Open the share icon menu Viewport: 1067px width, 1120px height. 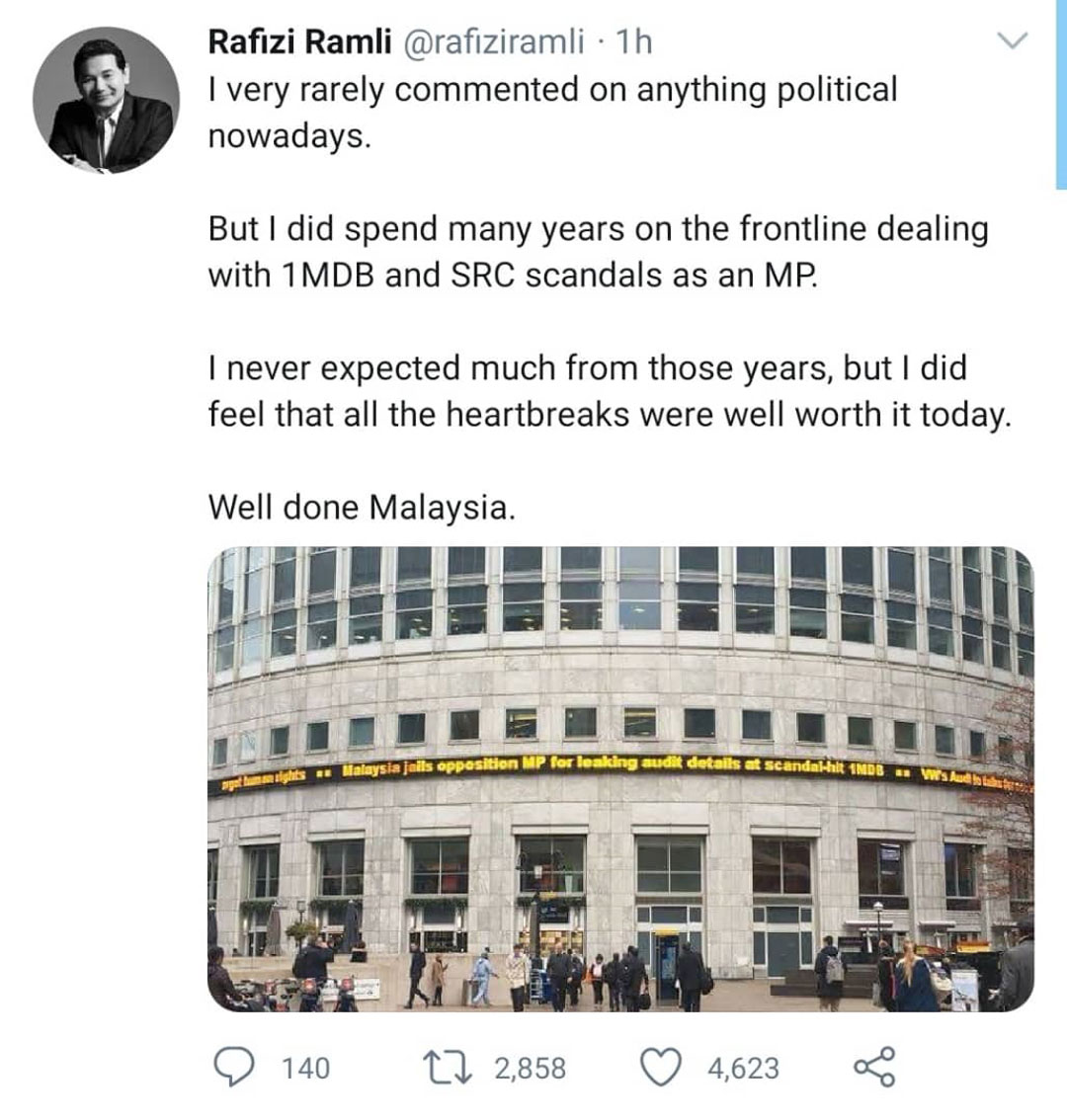[x=874, y=1067]
